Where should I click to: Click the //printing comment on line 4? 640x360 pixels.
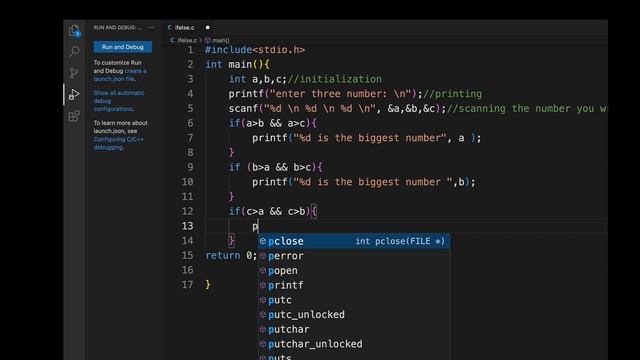point(452,94)
